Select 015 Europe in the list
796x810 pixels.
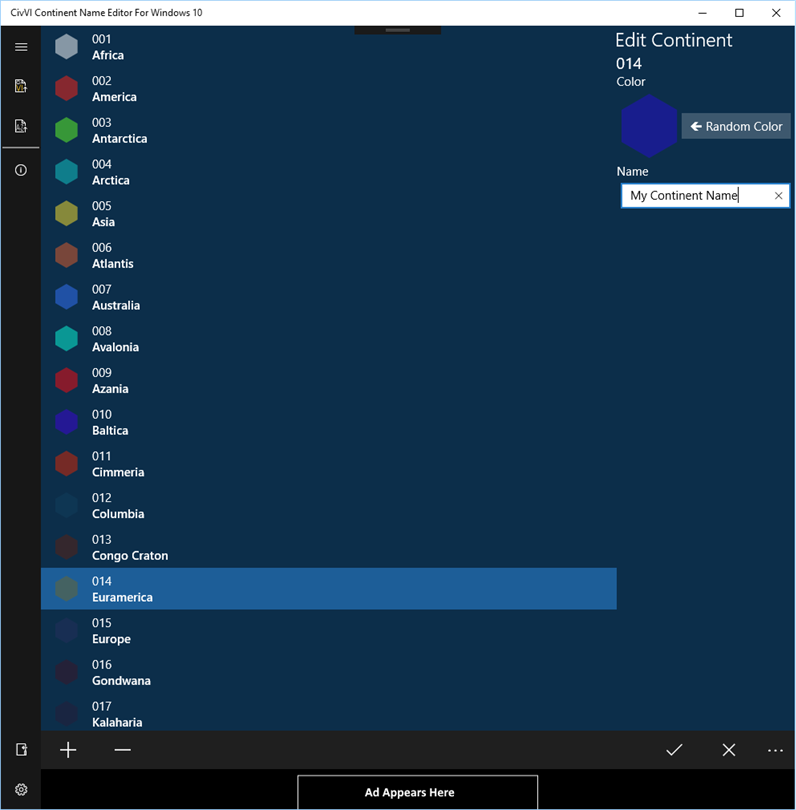pos(329,631)
